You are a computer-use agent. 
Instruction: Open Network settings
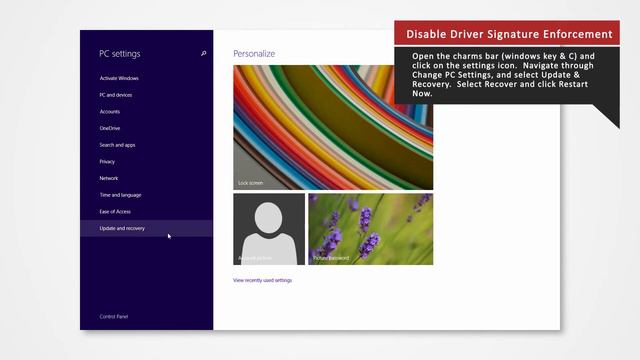[x=109, y=178]
